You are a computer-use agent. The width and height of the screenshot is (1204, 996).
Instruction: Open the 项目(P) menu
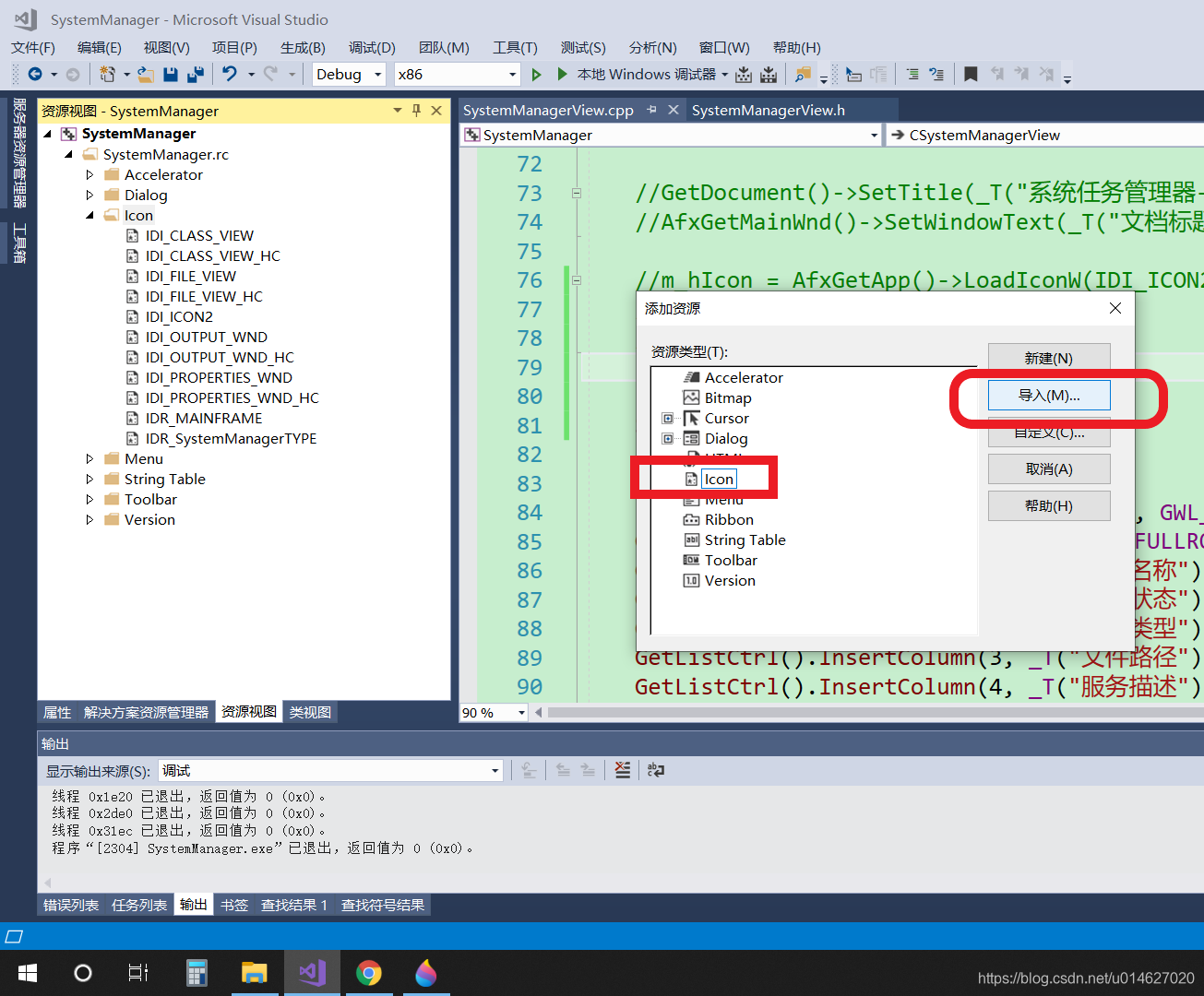point(234,47)
